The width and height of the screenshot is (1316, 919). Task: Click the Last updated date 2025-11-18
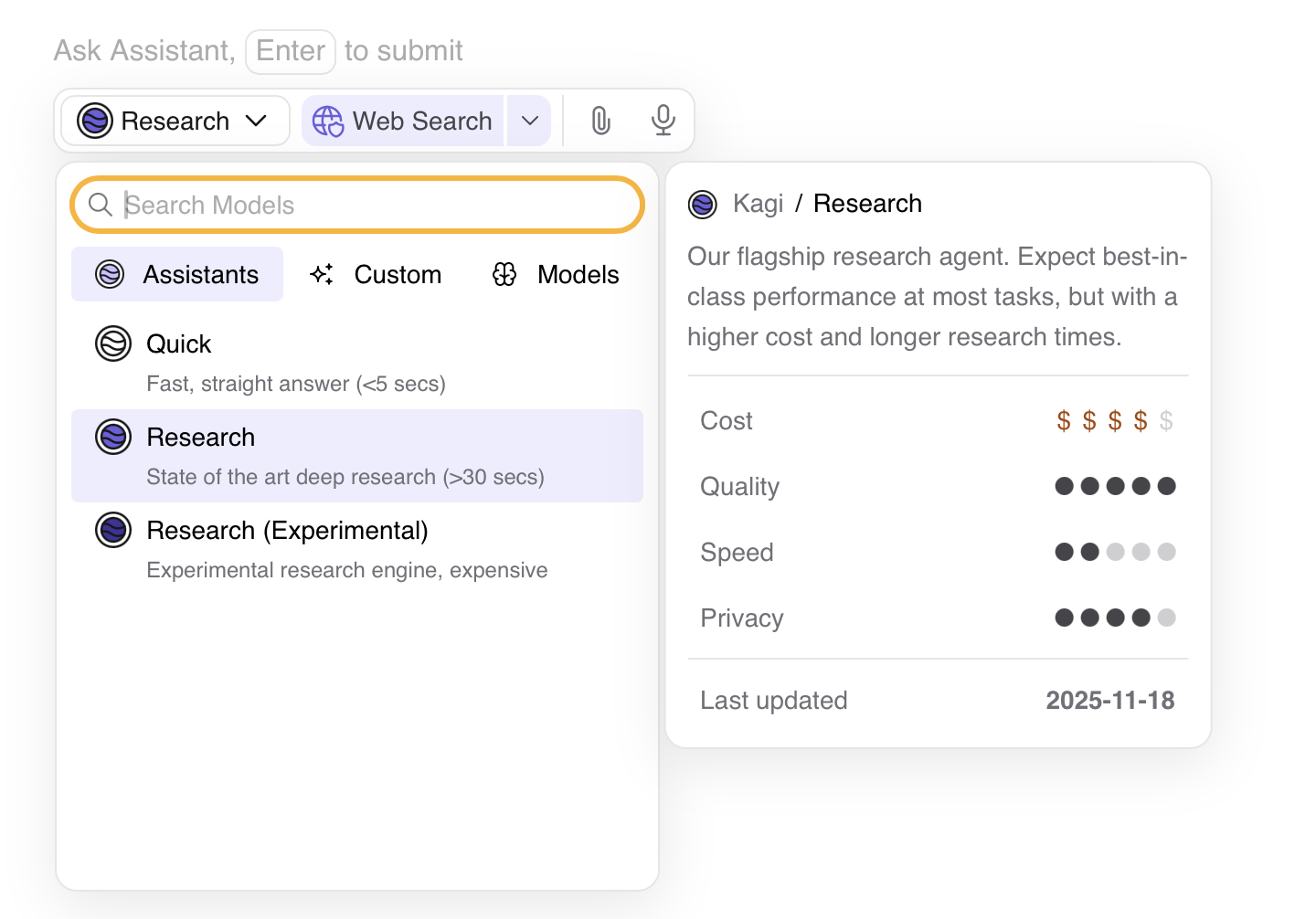[x=1110, y=701]
